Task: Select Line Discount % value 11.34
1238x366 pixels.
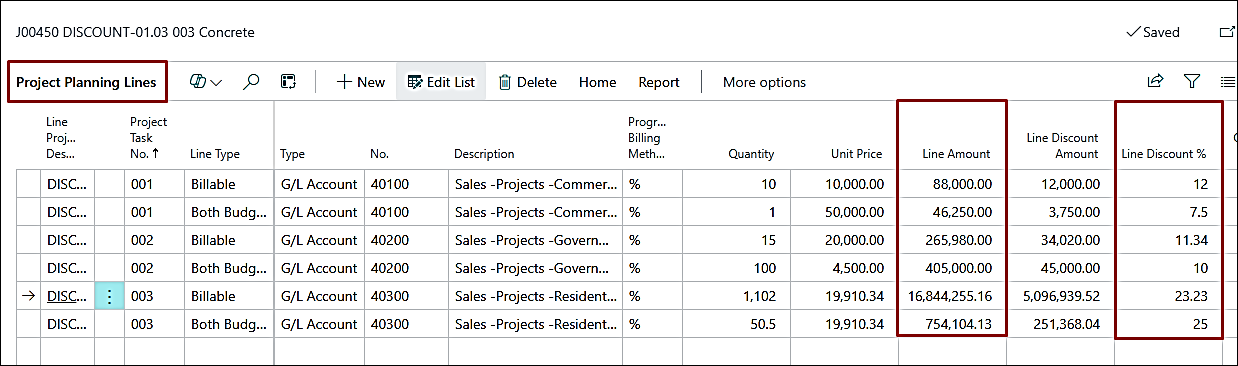Action: point(1167,240)
